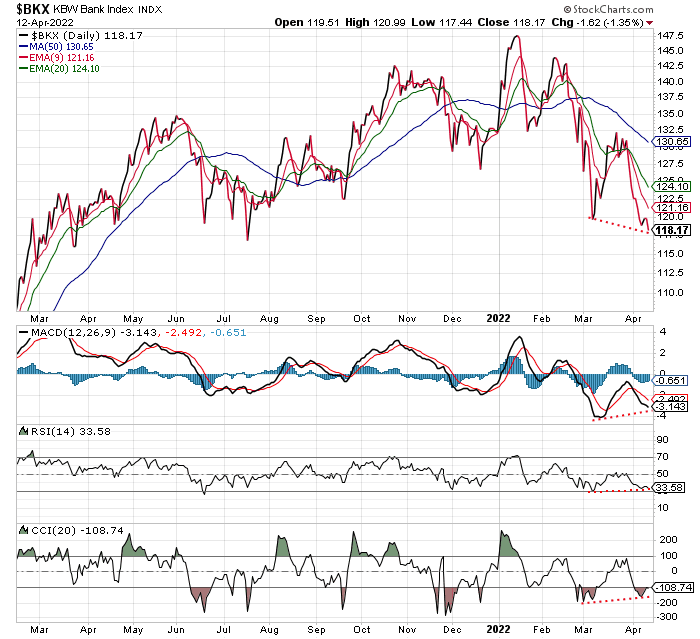
Task: Click the KBW Bank Index name
Action: [94, 9]
